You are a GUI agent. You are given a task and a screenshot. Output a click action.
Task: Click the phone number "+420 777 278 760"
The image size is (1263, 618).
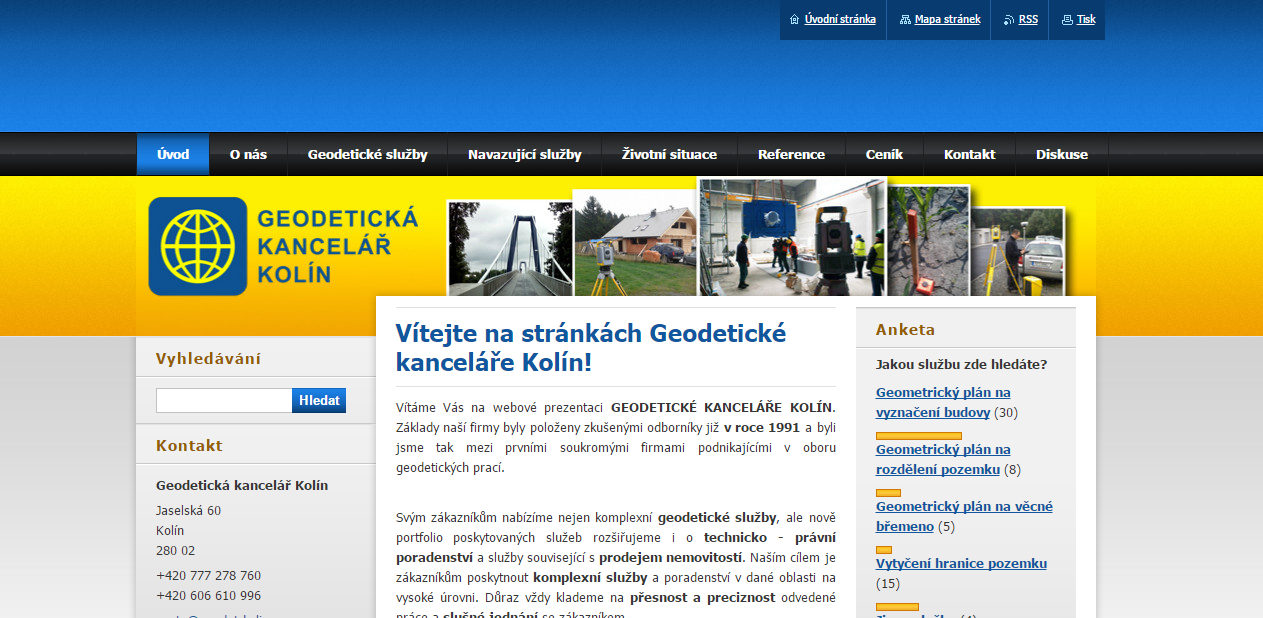point(209,576)
